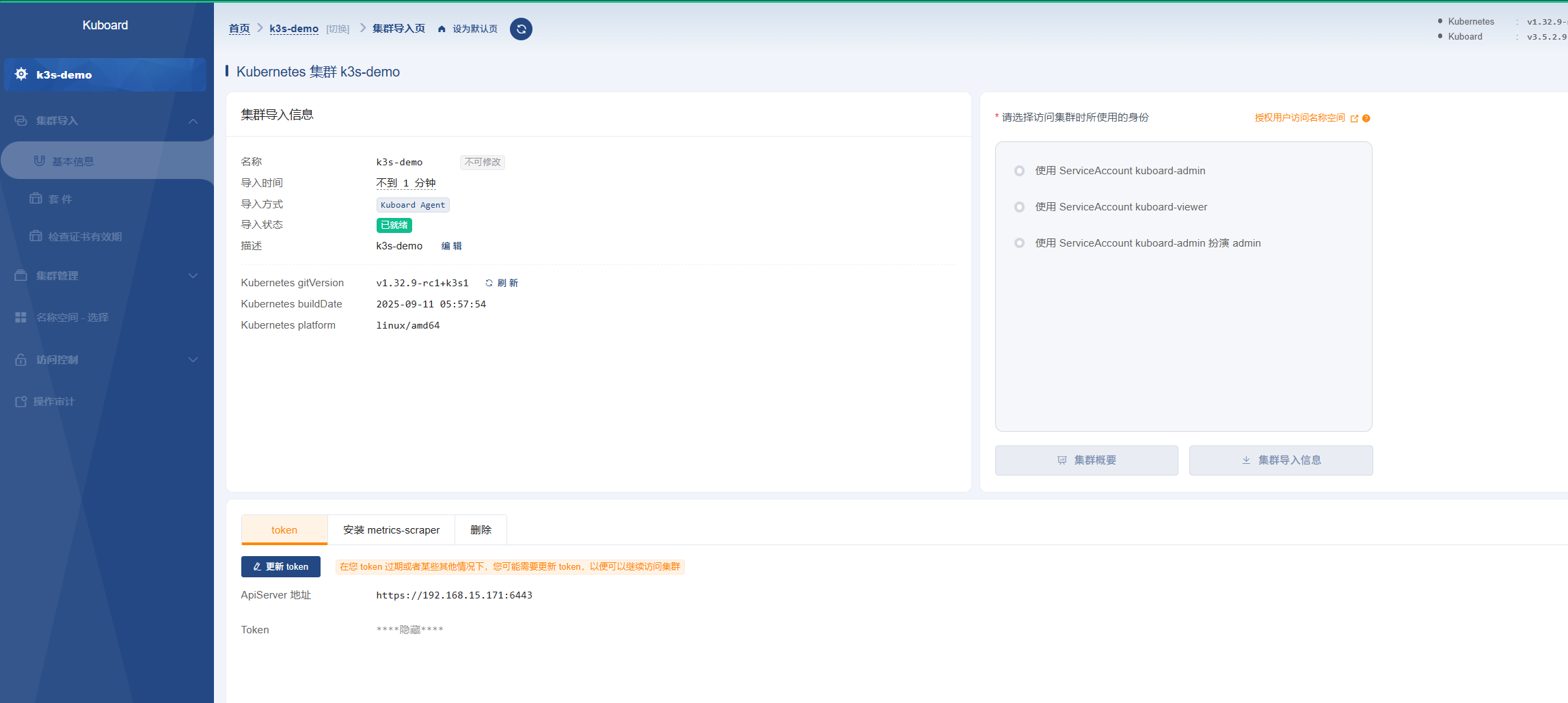The image size is (1568, 703).
Task: Choose kuboard-admin 扮演 admin radio option
Action: coord(1019,243)
